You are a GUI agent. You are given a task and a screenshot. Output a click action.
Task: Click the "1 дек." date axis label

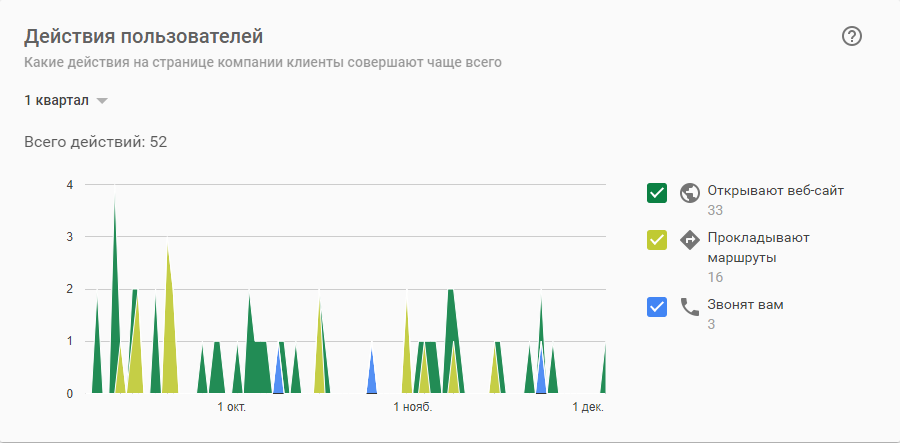click(x=588, y=407)
